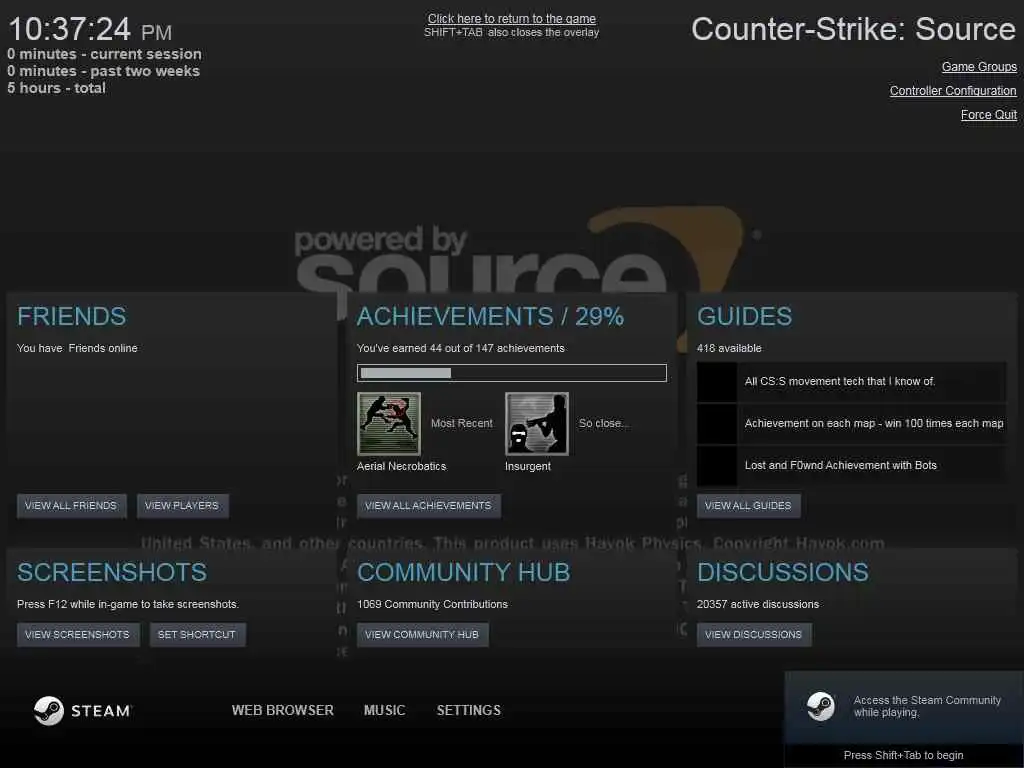The width and height of the screenshot is (1024, 768).
Task: Click the DISCUSSIONS panel heading
Action: point(783,573)
